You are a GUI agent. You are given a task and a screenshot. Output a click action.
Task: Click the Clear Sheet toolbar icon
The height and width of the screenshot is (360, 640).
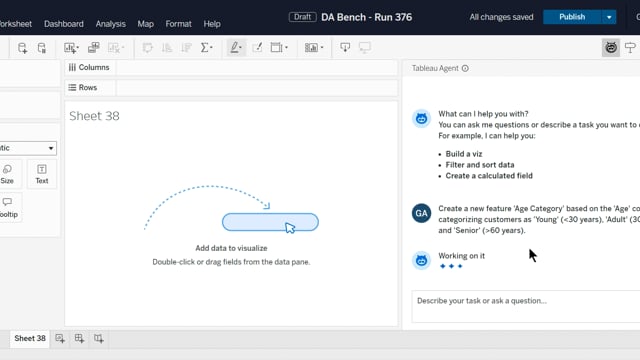coord(113,48)
